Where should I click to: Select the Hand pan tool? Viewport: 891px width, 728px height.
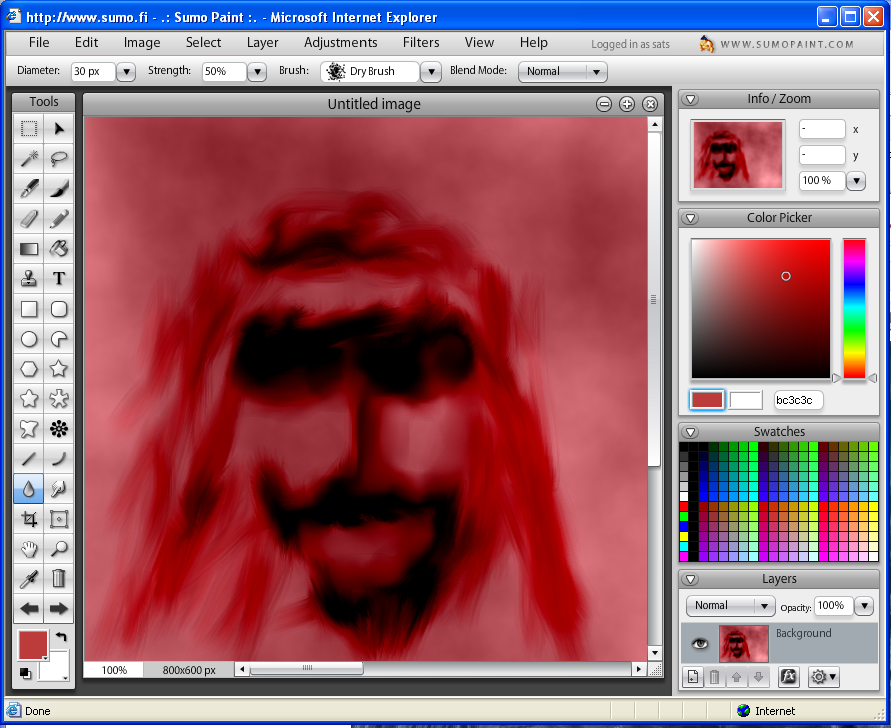coord(29,548)
